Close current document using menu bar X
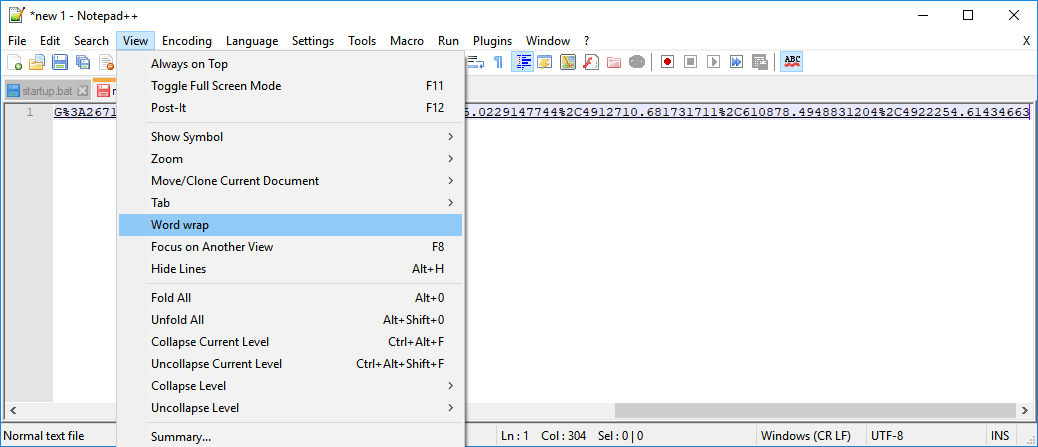The height and width of the screenshot is (447, 1038). point(1026,41)
